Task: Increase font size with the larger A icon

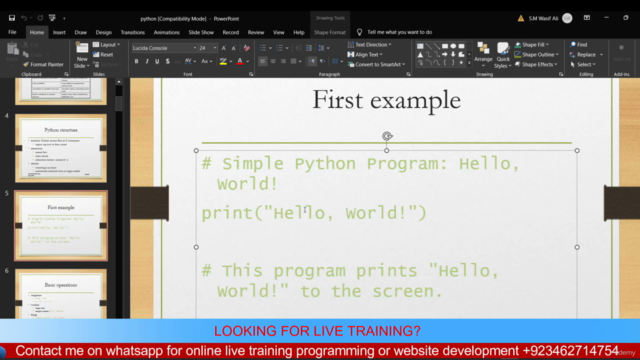Action: (x=224, y=48)
